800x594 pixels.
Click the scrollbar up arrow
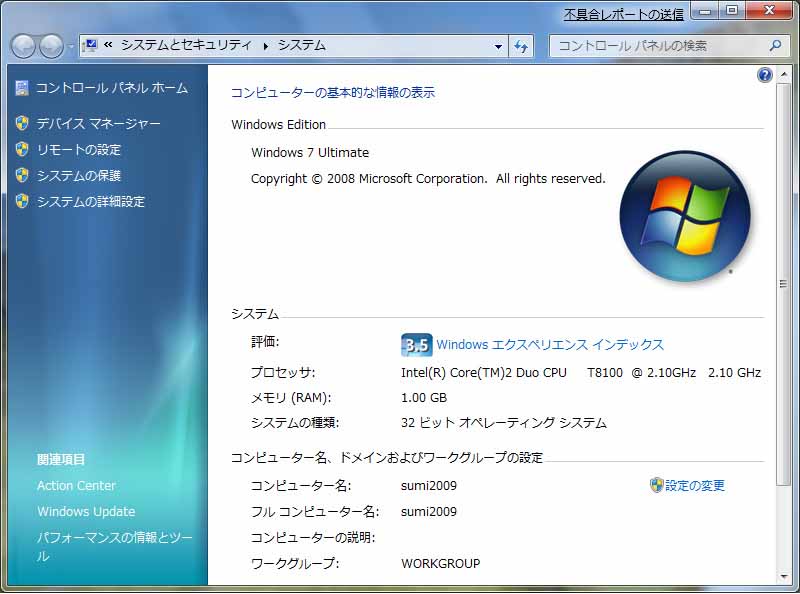tap(783, 76)
